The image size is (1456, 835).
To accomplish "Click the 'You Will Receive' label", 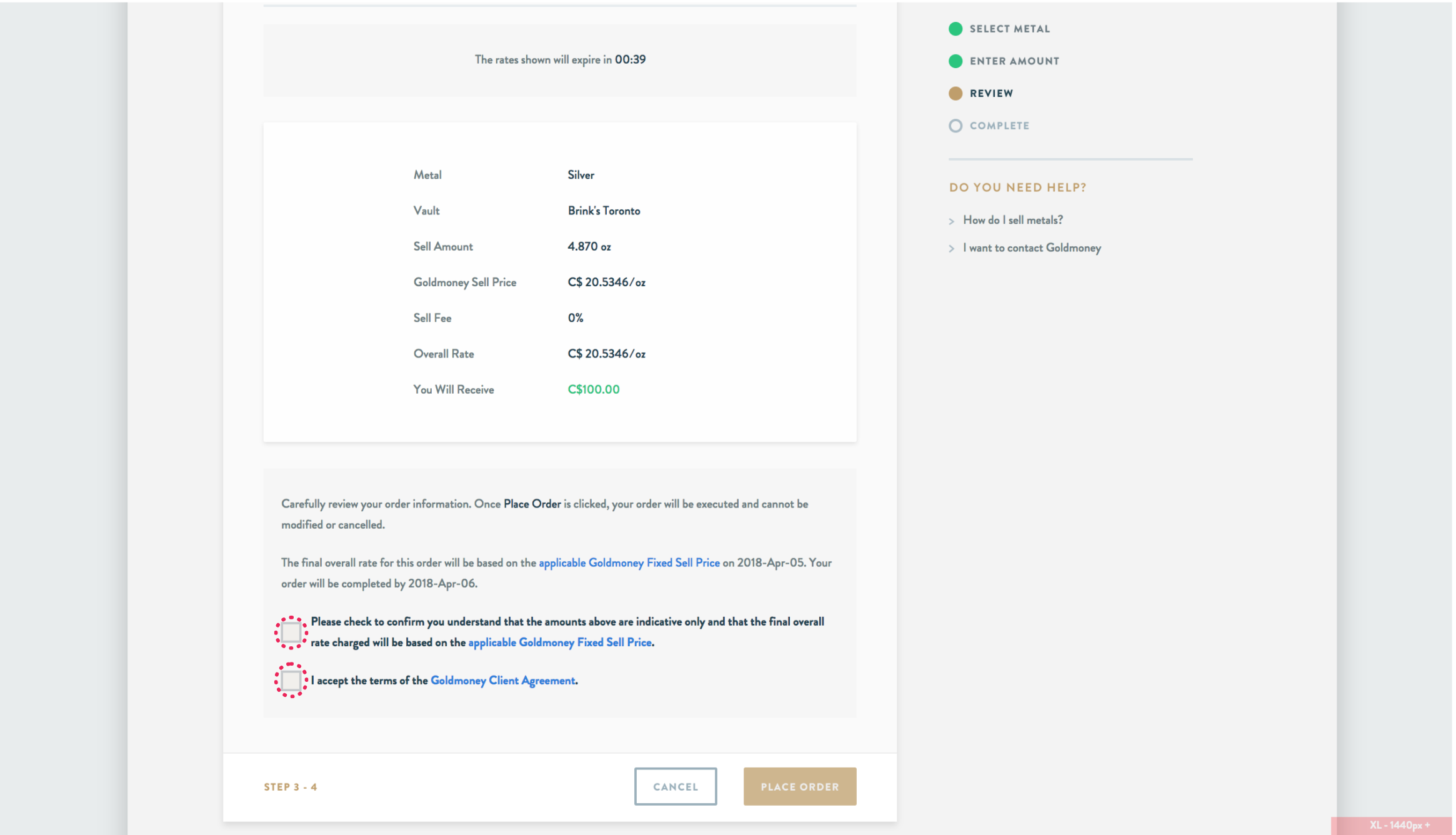I will tap(454, 389).
